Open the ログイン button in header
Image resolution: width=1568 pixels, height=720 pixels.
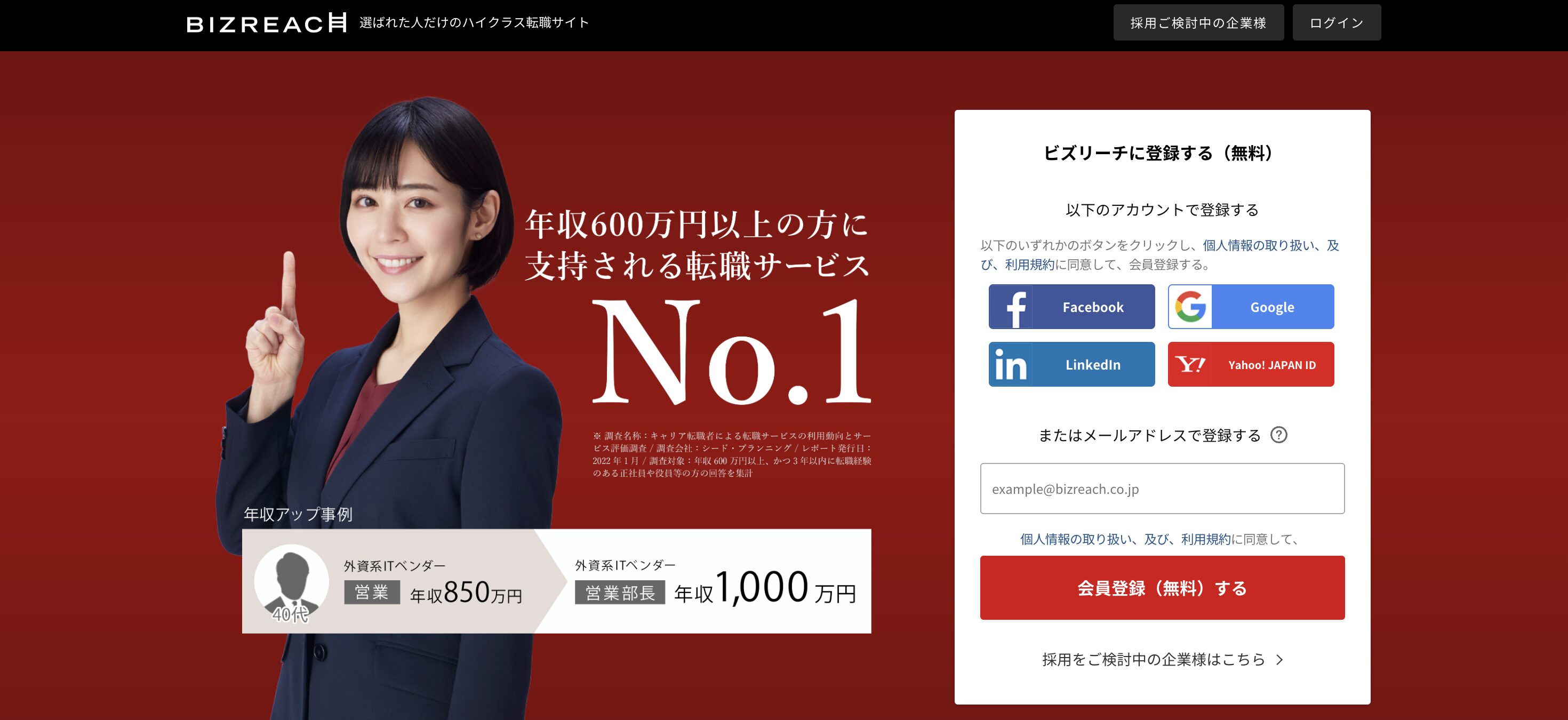coord(1336,22)
